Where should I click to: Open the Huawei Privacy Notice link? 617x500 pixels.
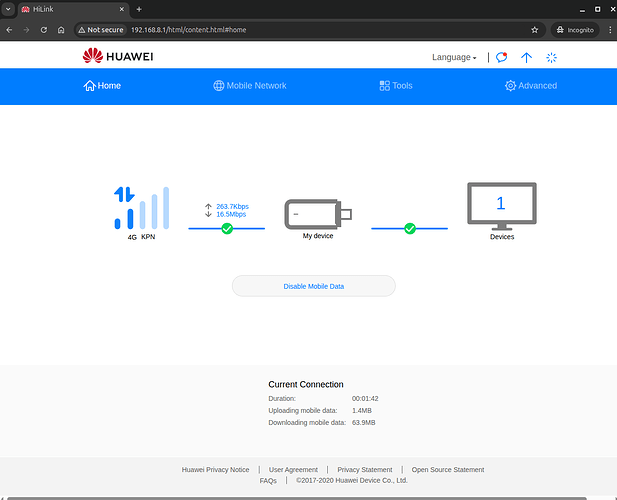215,469
